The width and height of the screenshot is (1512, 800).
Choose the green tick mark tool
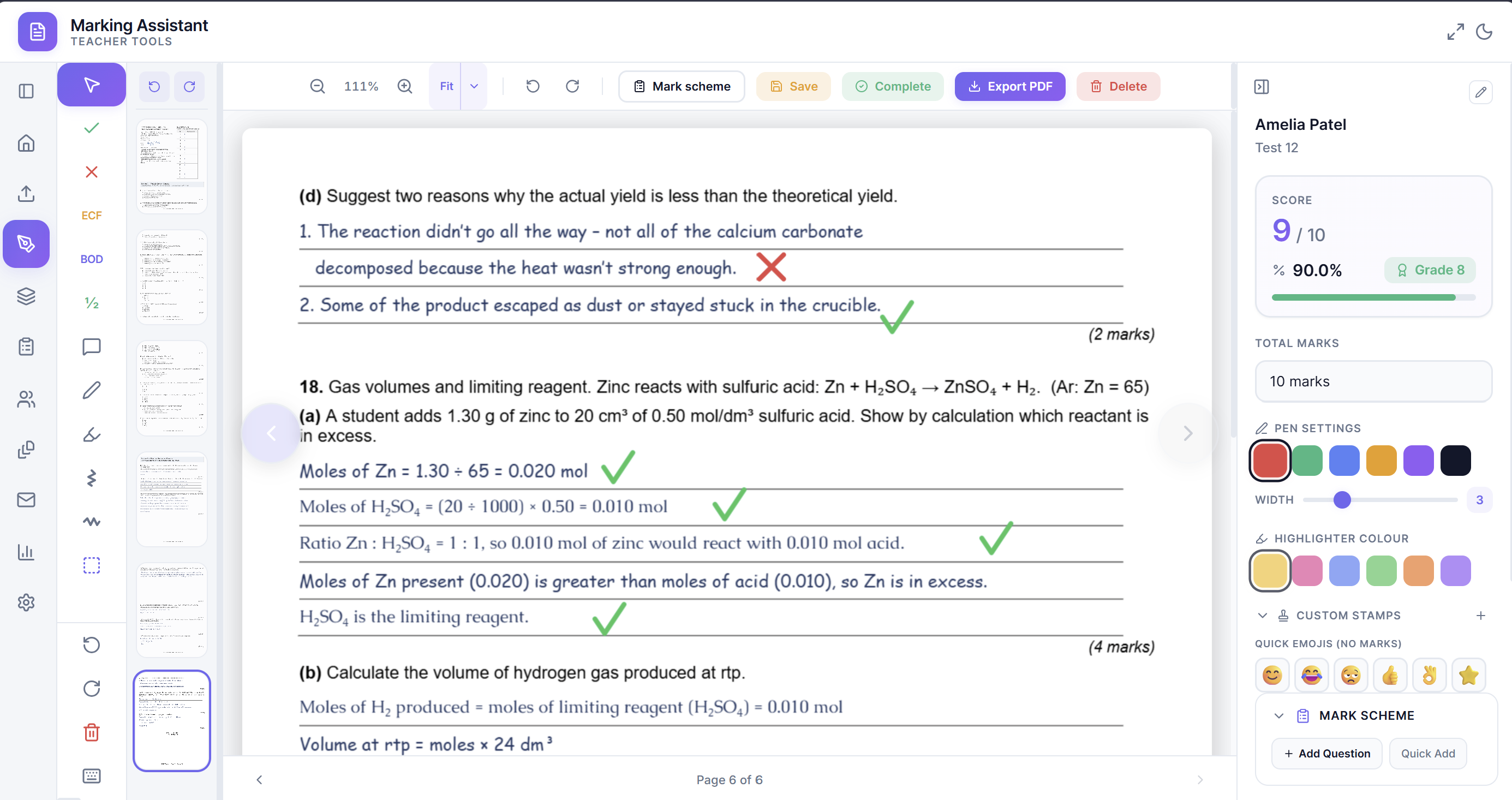(x=91, y=128)
